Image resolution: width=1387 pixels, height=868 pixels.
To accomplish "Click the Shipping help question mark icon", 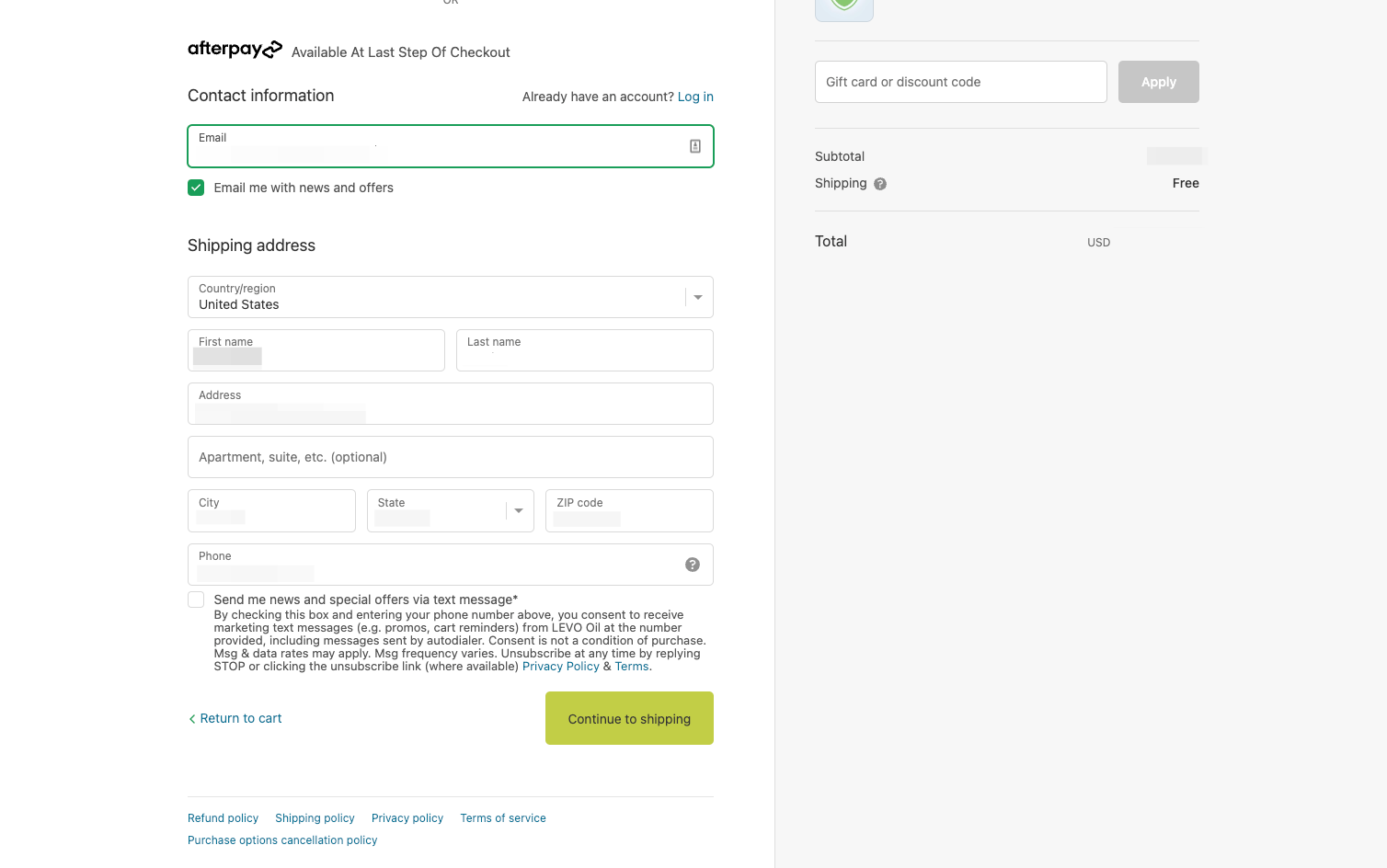I will click(x=880, y=184).
